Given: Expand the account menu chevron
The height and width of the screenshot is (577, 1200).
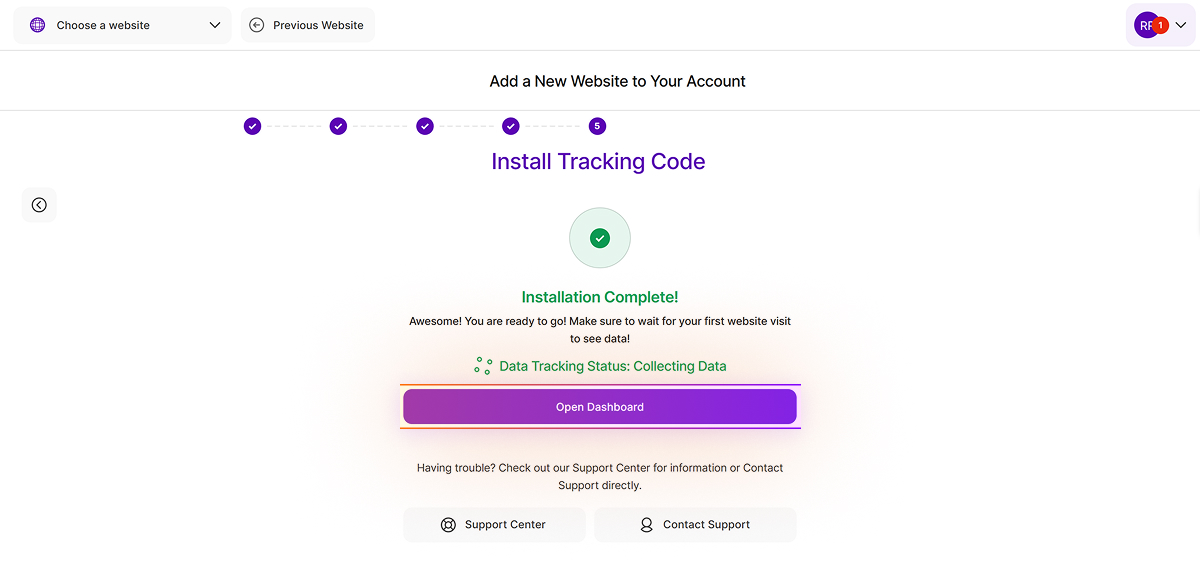Looking at the screenshot, I should click(1181, 25).
